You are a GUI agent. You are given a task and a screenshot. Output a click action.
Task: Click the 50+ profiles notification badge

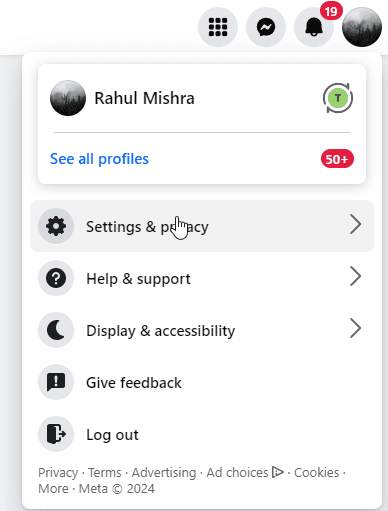coord(337,159)
